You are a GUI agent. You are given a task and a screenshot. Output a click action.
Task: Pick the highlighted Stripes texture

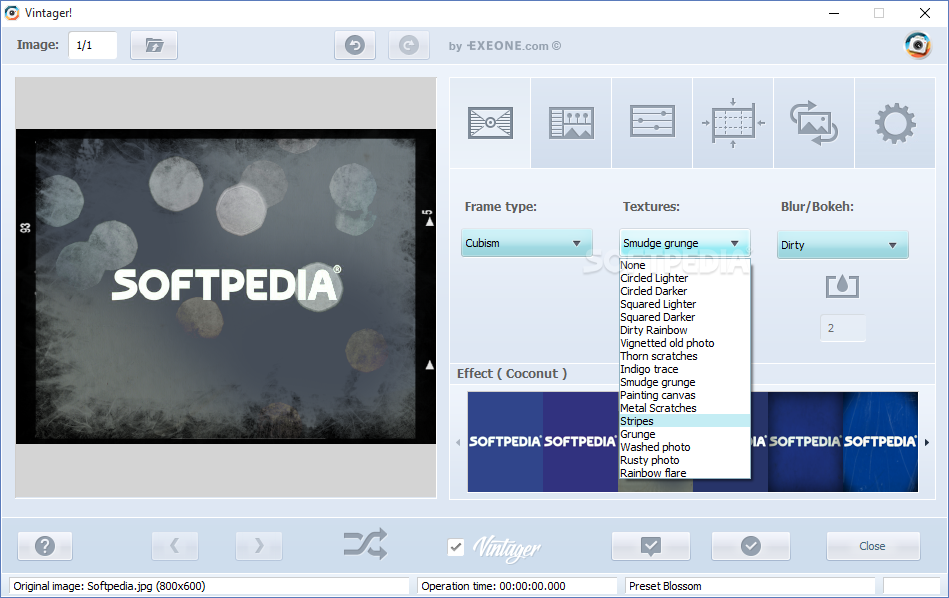coord(685,421)
